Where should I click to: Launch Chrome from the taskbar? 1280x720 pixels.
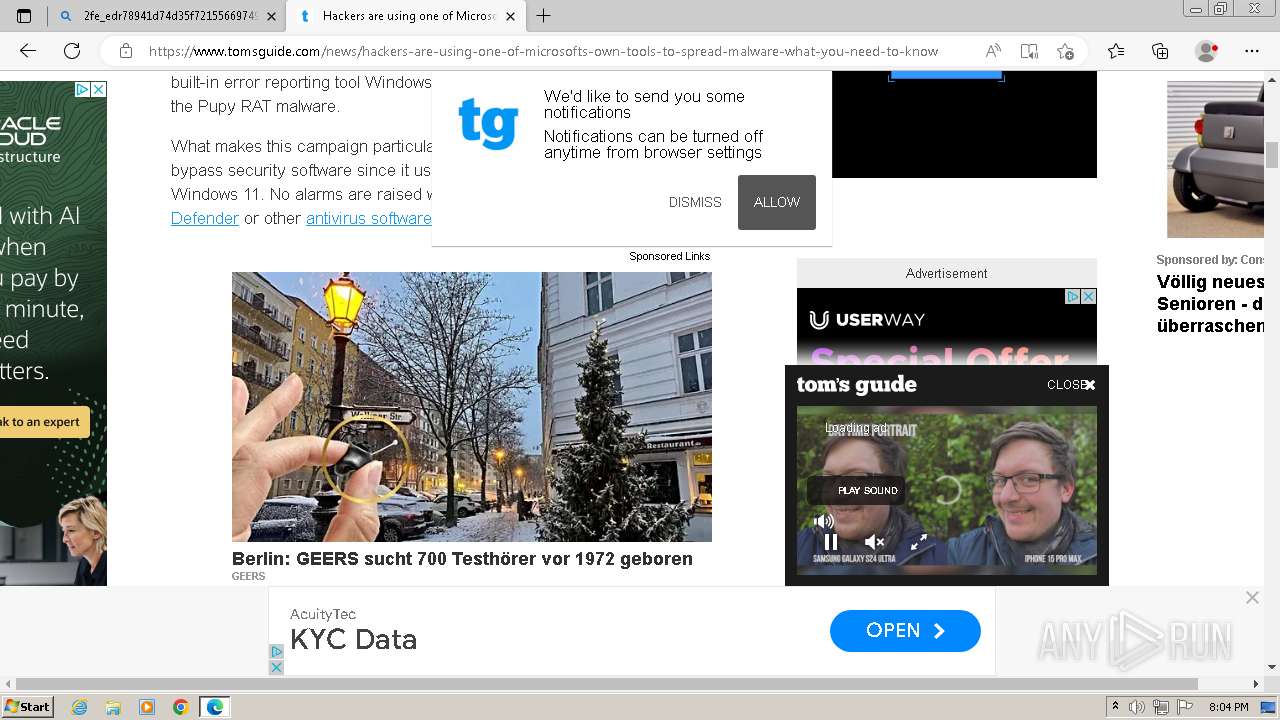(x=180, y=707)
